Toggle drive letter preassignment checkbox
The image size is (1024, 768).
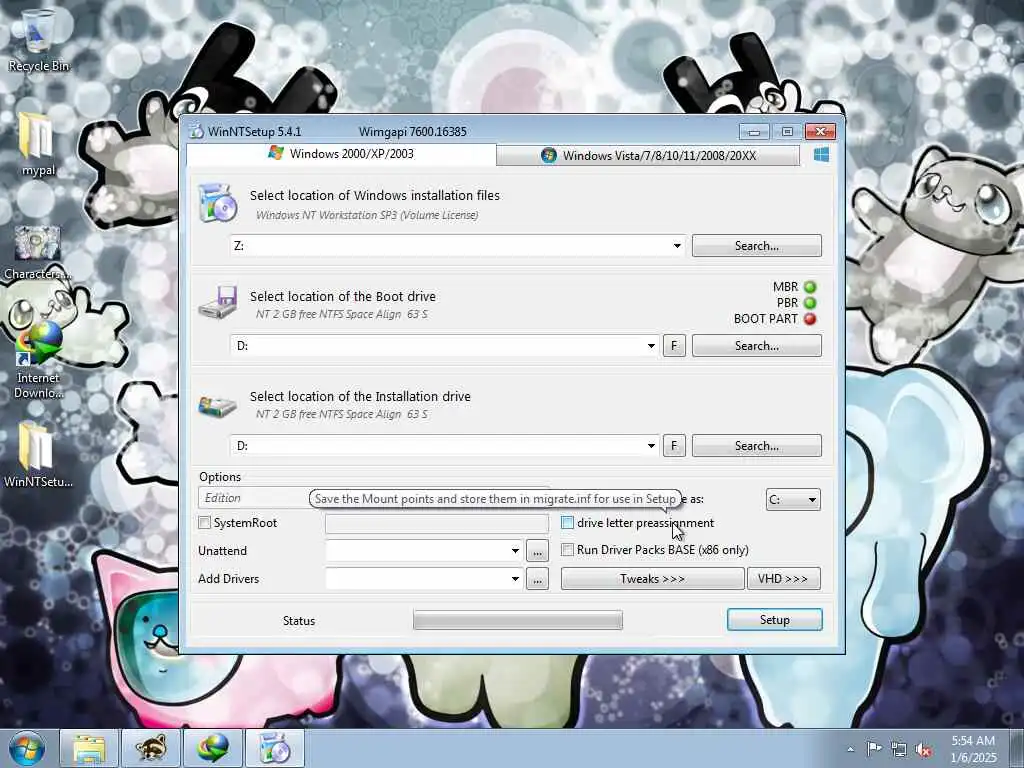tap(568, 522)
